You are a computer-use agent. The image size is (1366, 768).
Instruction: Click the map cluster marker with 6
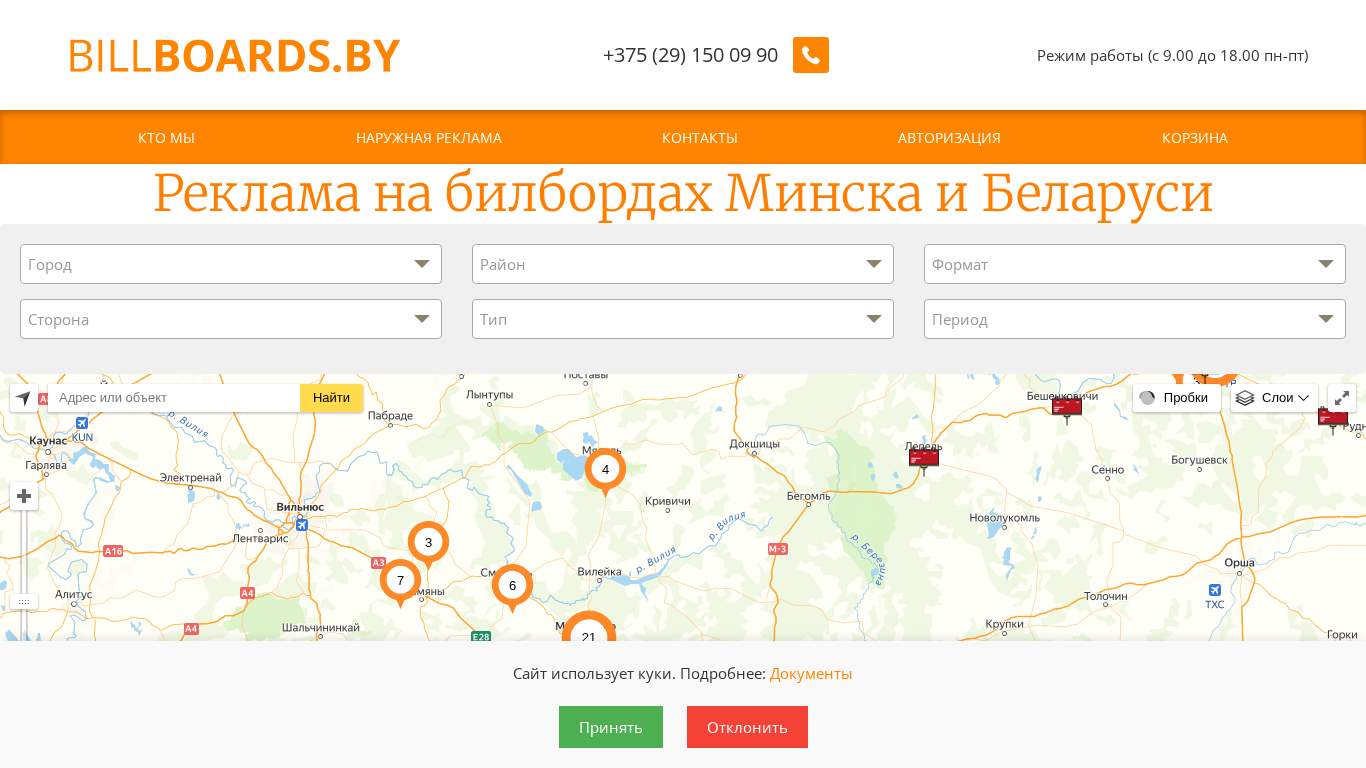(x=512, y=587)
